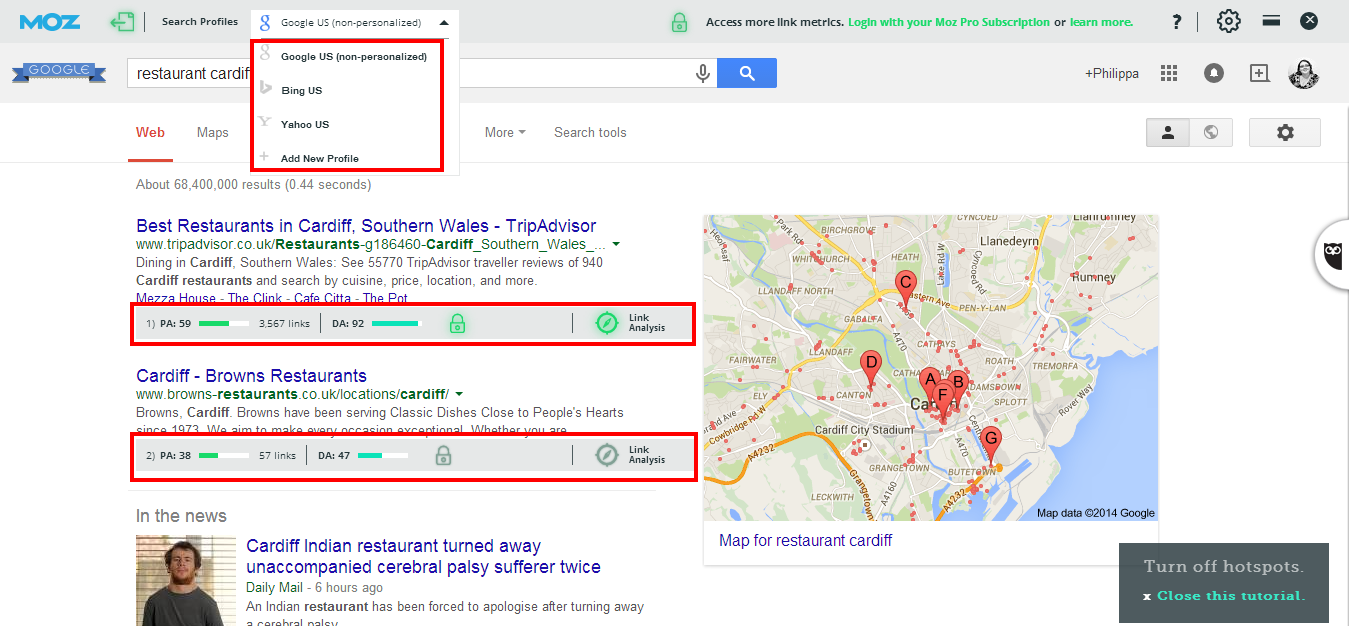The width and height of the screenshot is (1349, 626).
Task: Click the DA: 92 progress bar
Action: (397, 323)
